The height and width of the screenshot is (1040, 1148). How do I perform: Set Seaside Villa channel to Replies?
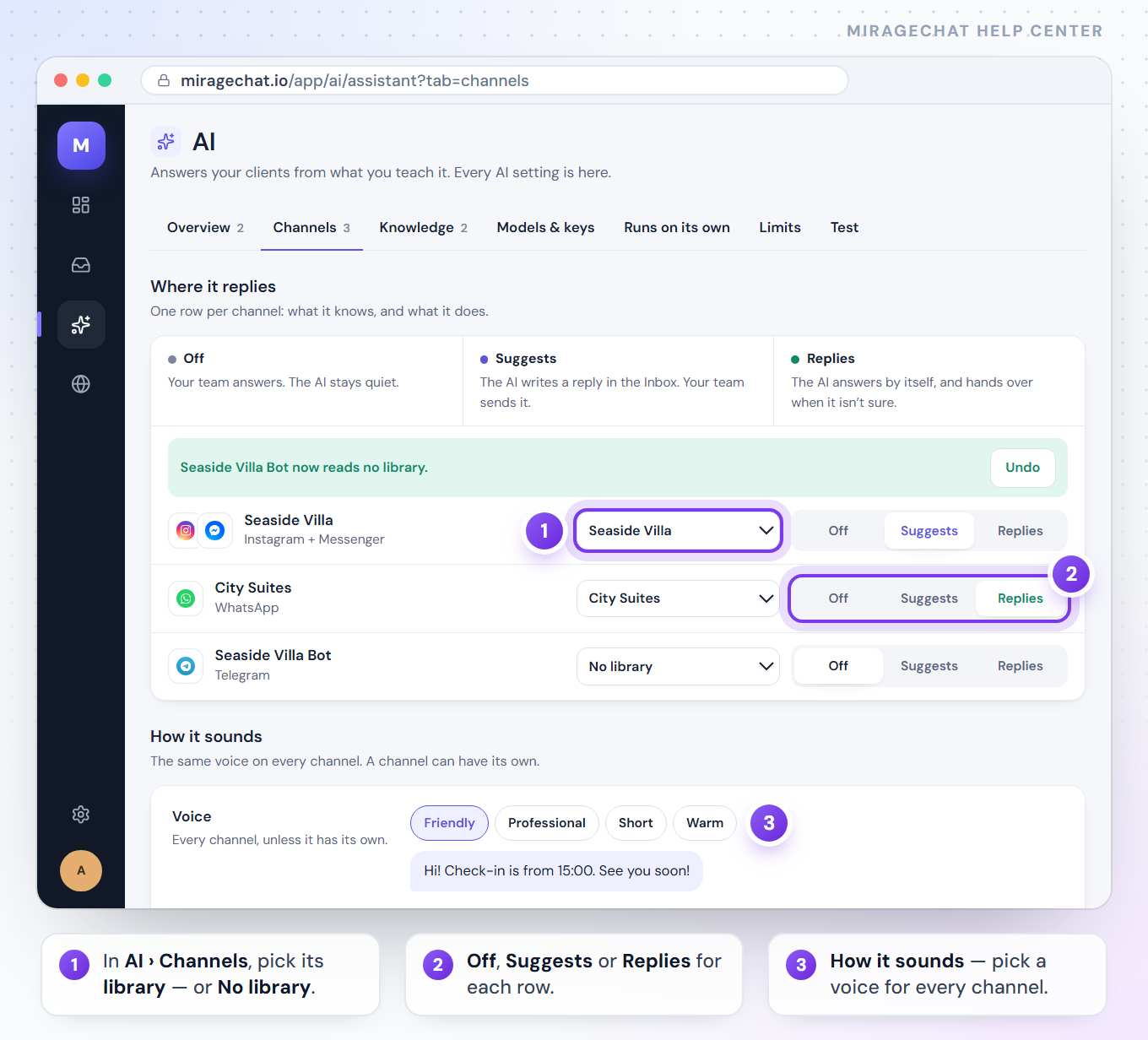pos(1020,531)
